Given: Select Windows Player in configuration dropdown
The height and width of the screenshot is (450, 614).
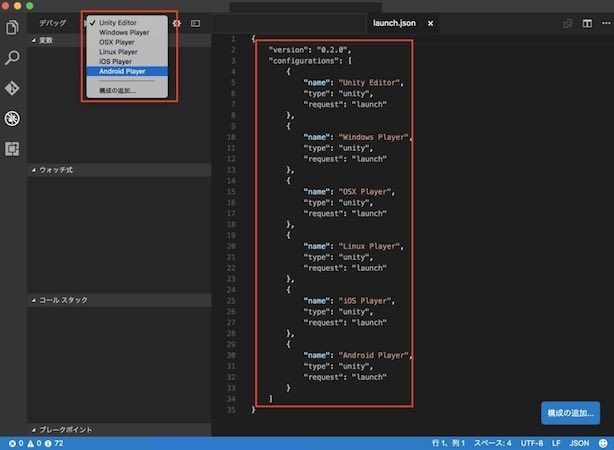Looking at the screenshot, I should [127, 33].
